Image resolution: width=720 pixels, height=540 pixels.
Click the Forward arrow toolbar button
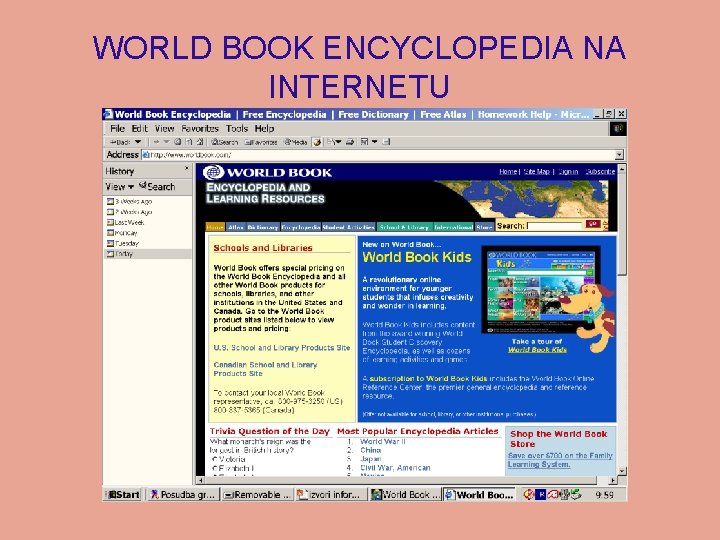156,142
